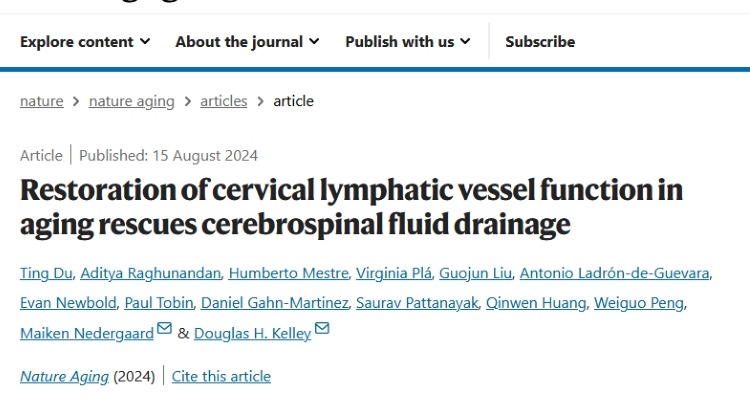The width and height of the screenshot is (750, 400).
Task: Click author Saurav Pattanayak
Action: pyautogui.click(x=420, y=304)
